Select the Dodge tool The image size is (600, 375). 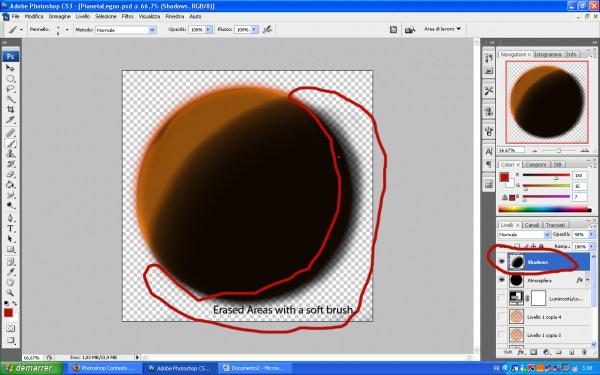click(x=10, y=205)
